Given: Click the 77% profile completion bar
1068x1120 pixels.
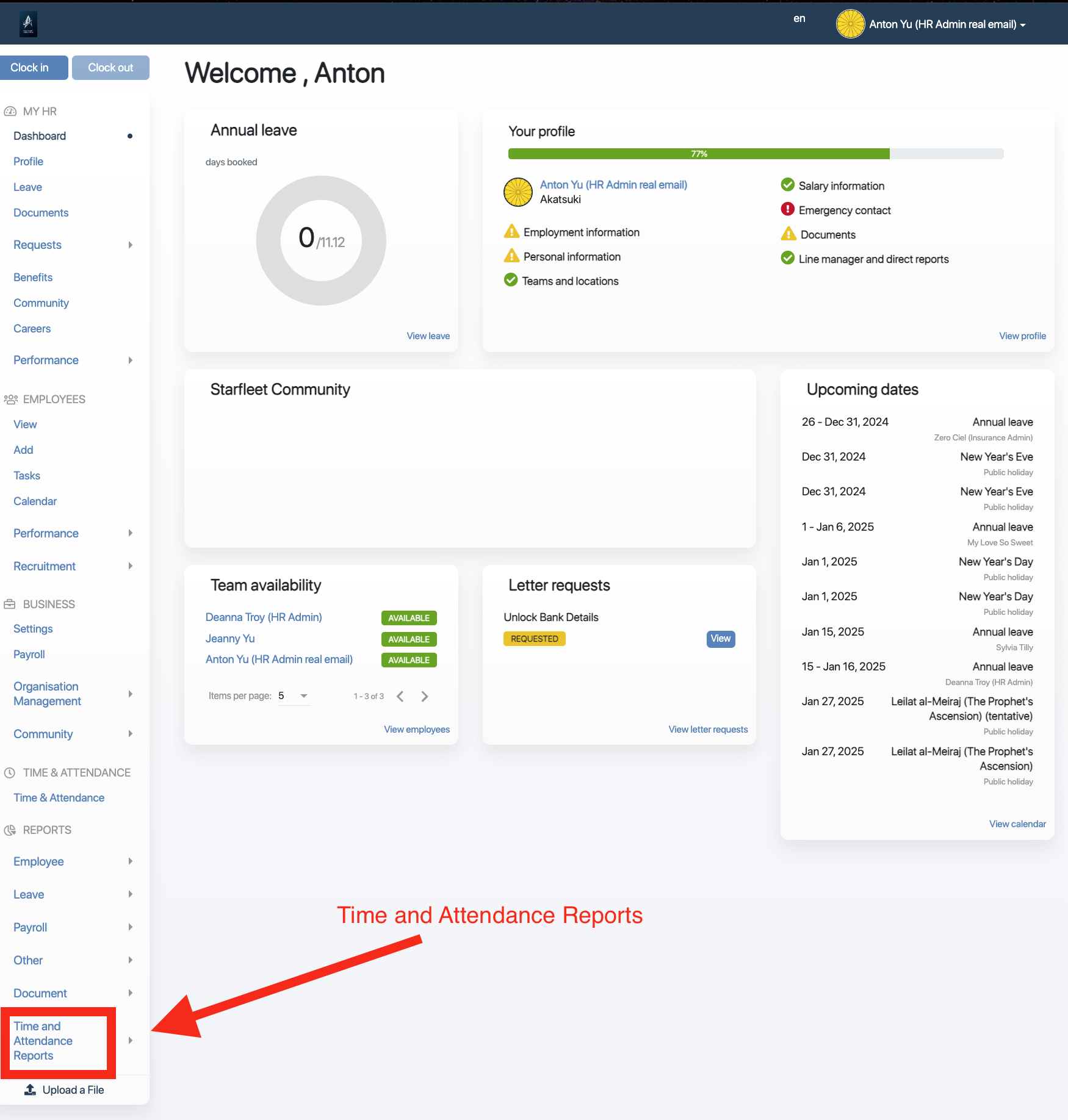Looking at the screenshot, I should point(698,154).
